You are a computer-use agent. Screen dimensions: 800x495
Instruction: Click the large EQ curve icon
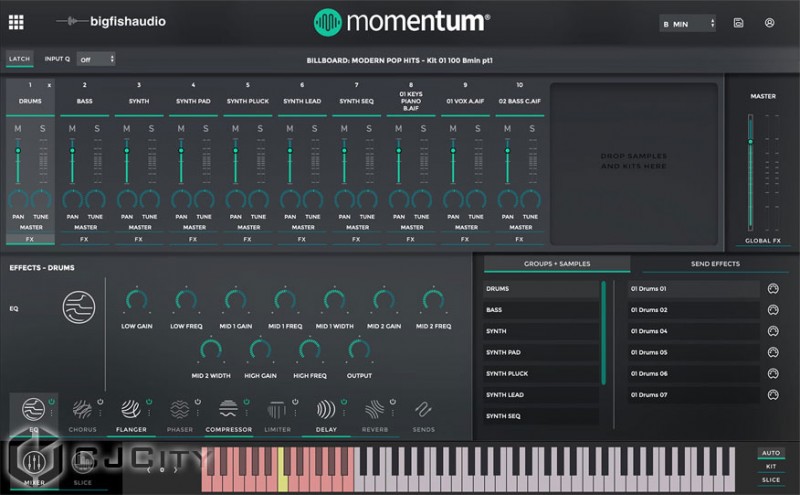(79, 307)
